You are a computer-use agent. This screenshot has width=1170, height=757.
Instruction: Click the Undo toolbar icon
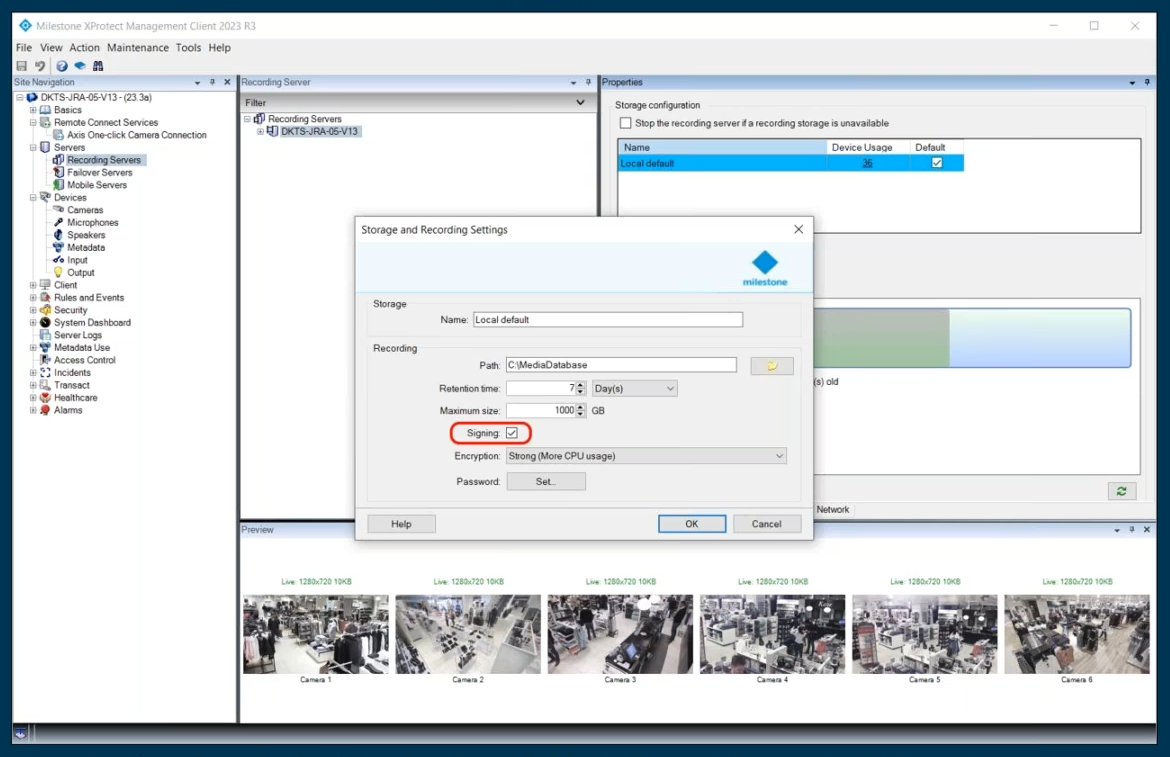(x=40, y=66)
